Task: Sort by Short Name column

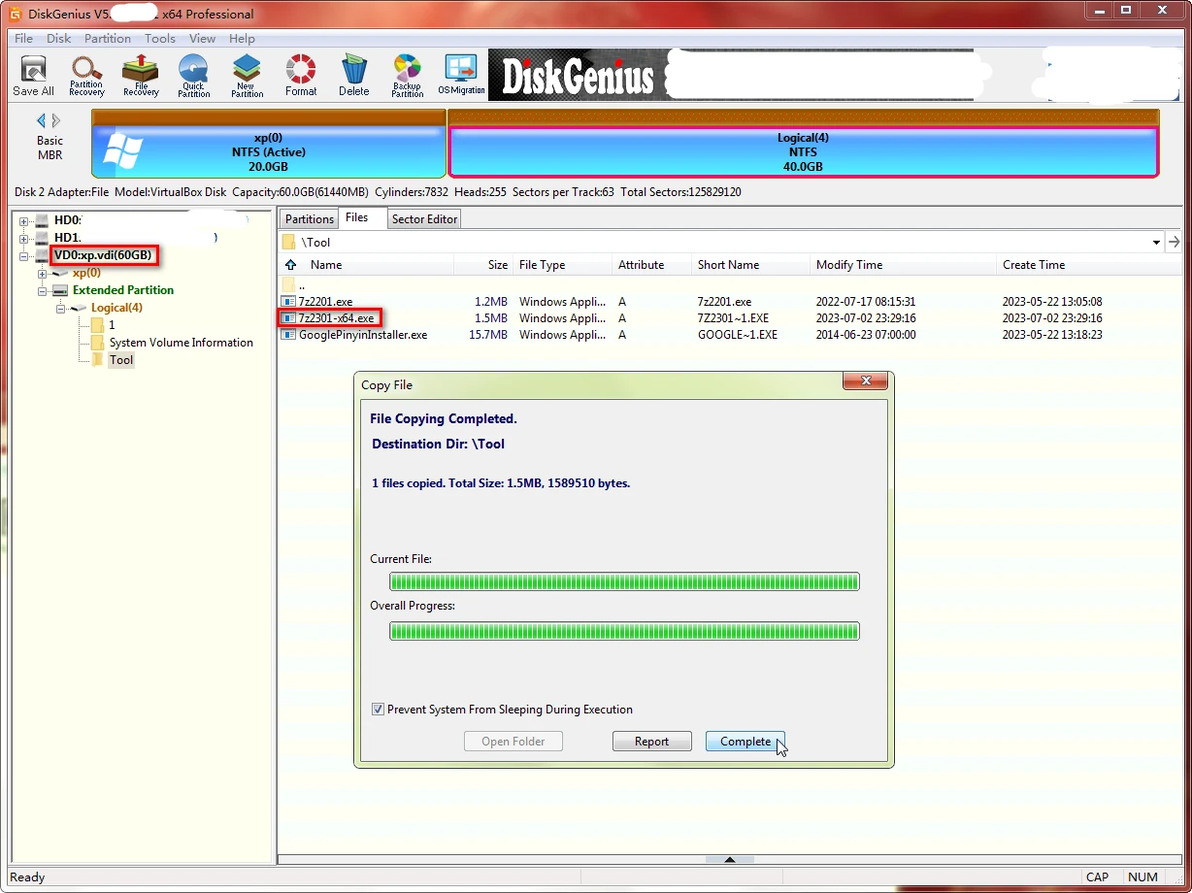Action: point(750,264)
